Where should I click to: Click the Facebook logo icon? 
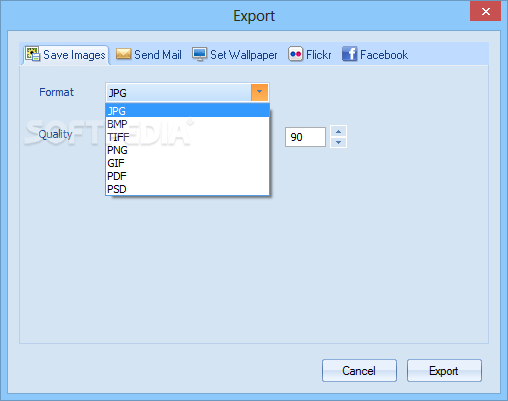pos(349,54)
